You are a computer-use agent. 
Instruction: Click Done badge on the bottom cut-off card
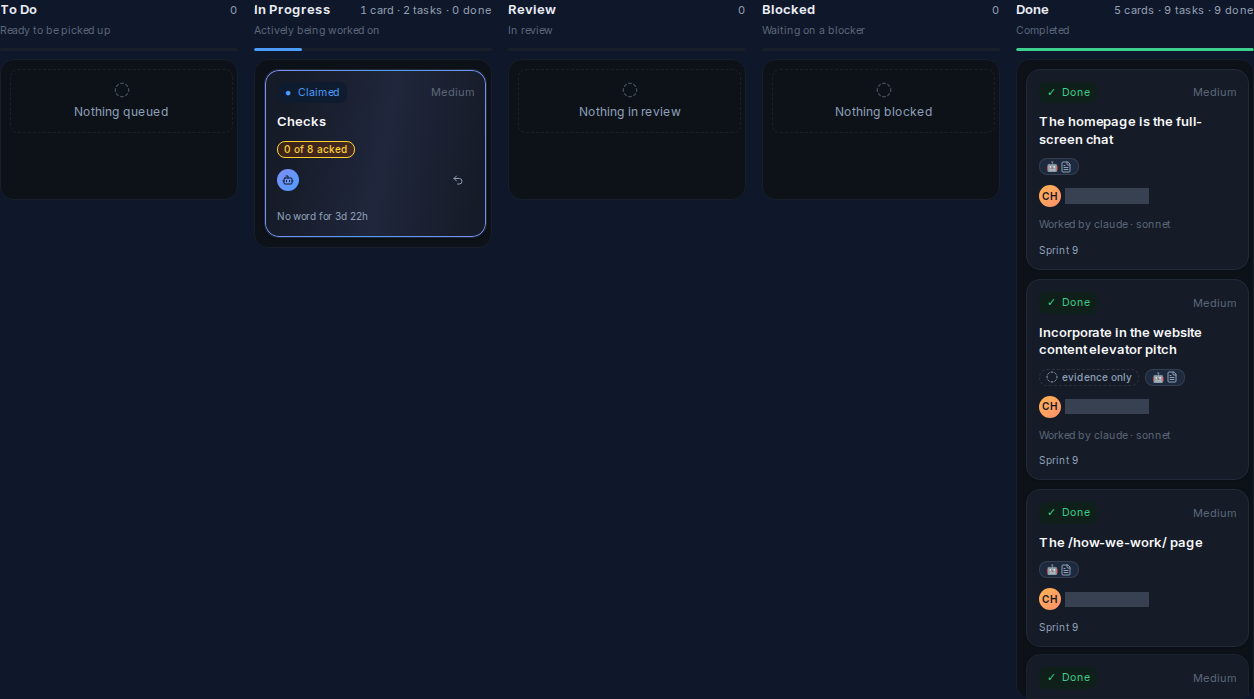pyautogui.click(x=1068, y=677)
